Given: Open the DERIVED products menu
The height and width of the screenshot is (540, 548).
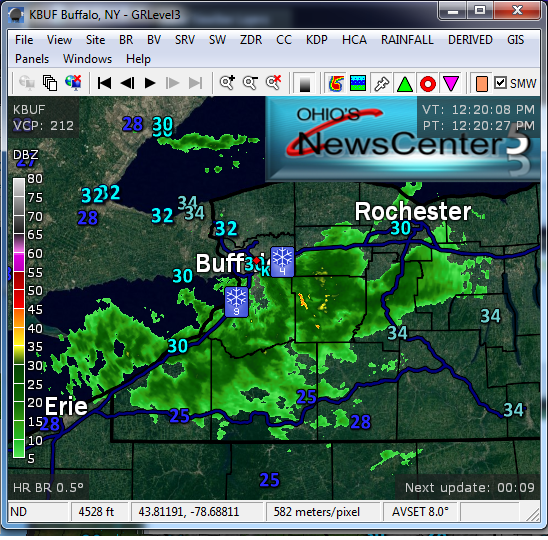Looking at the screenshot, I should (x=470, y=40).
